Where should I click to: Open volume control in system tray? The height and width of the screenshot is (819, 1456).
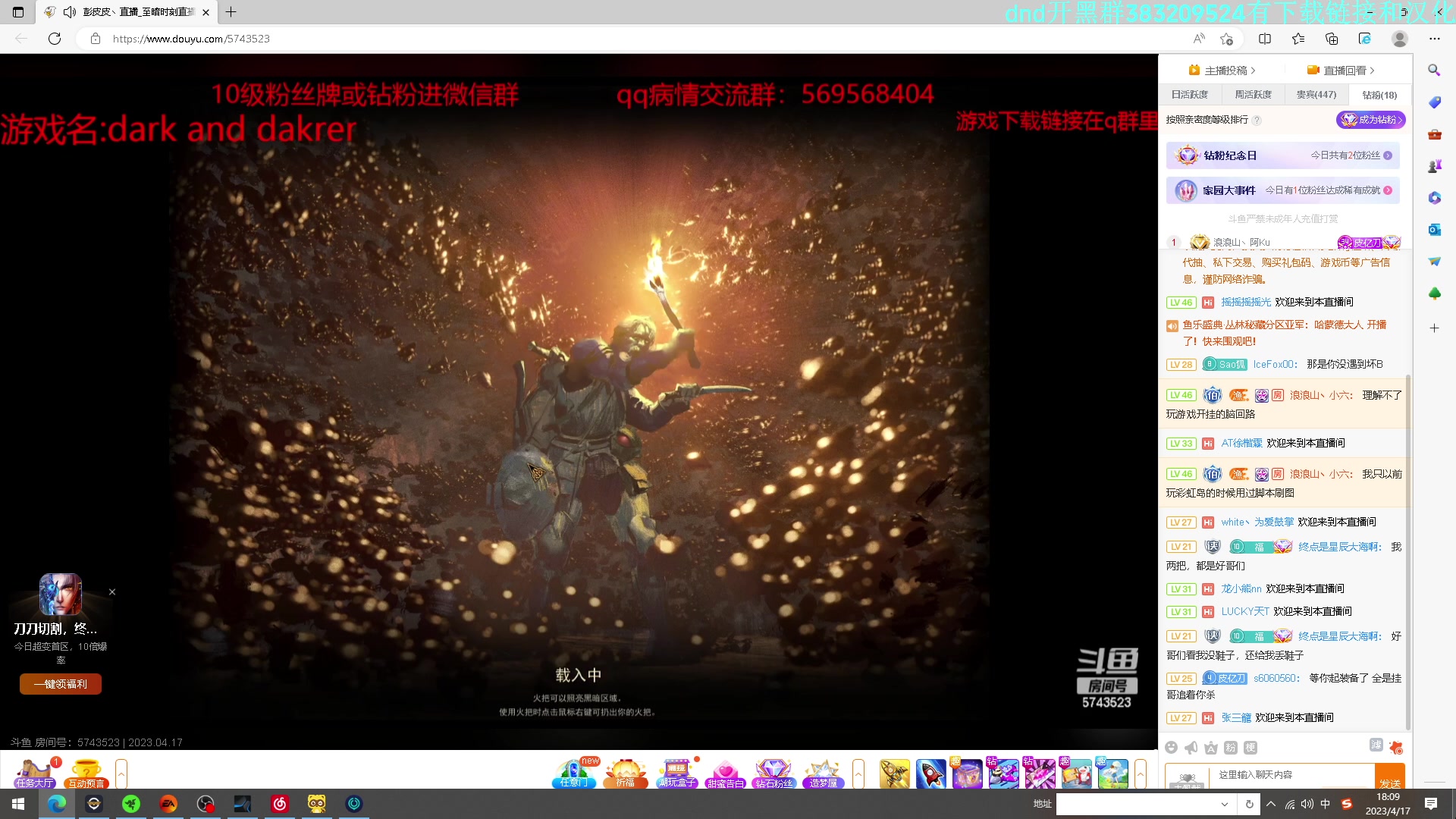1307,804
